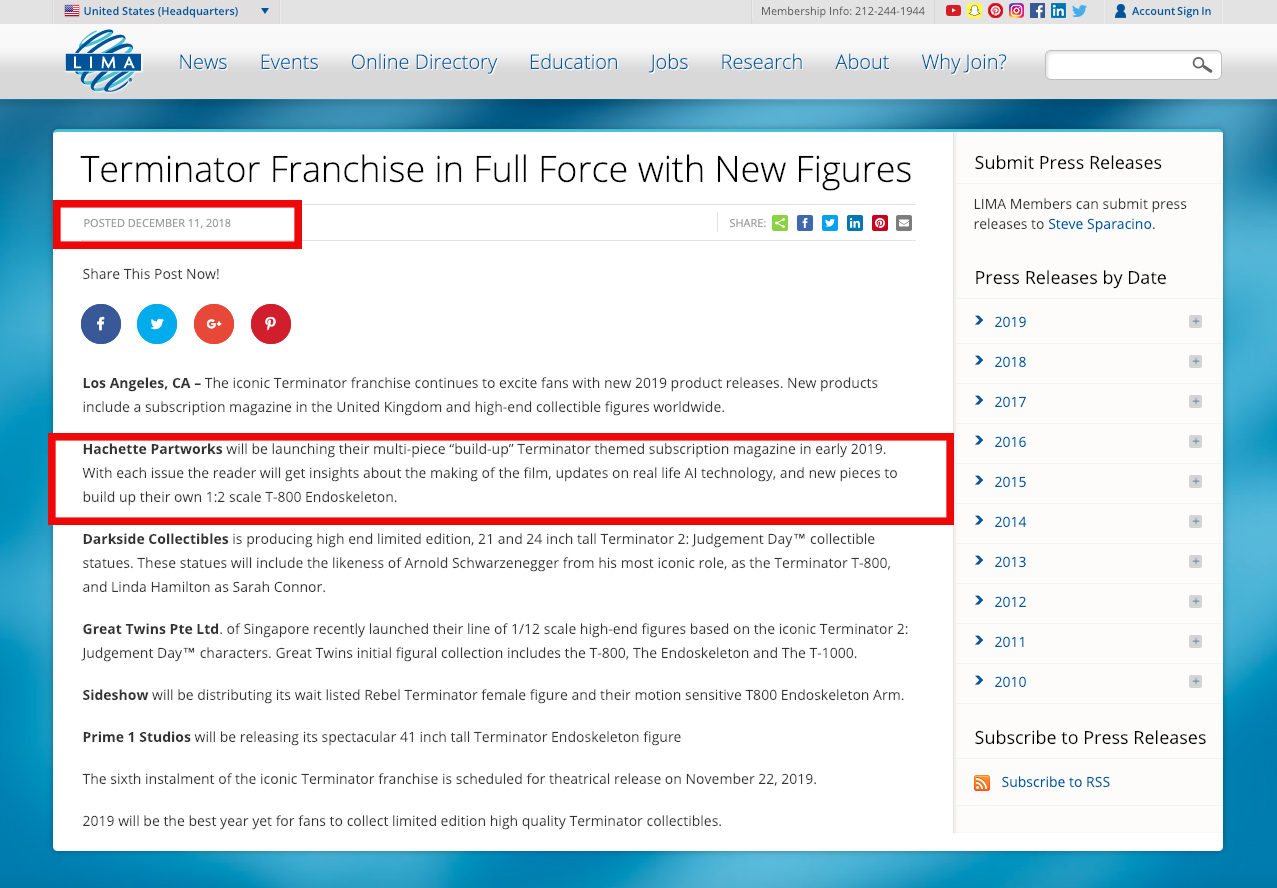Click the magnifier search icon
Viewport: 1277px width, 888px height.
pyautogui.click(x=1201, y=65)
